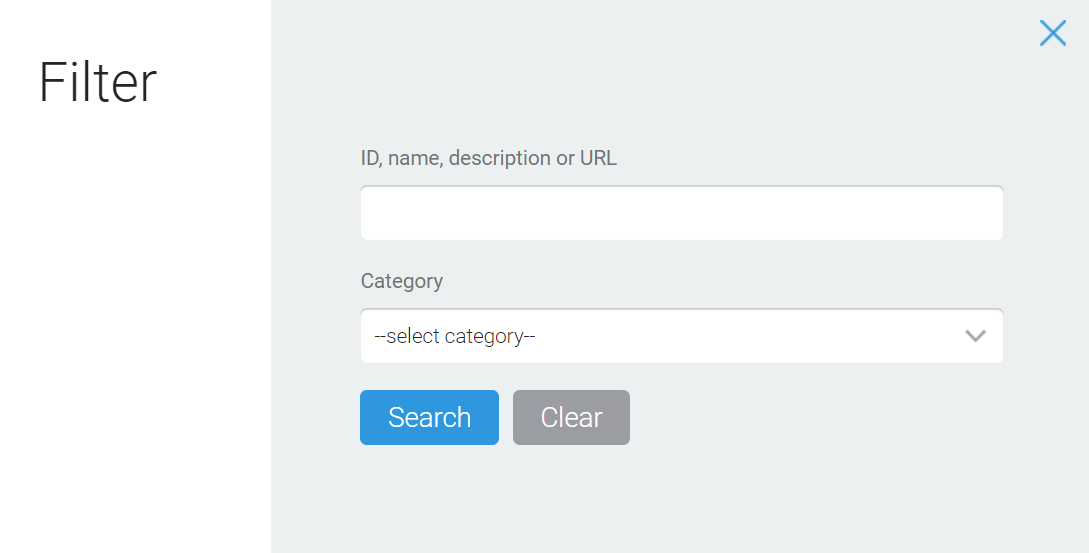The width and height of the screenshot is (1089, 553).
Task: Focus the ID, name, description or URL field
Action: point(681,213)
